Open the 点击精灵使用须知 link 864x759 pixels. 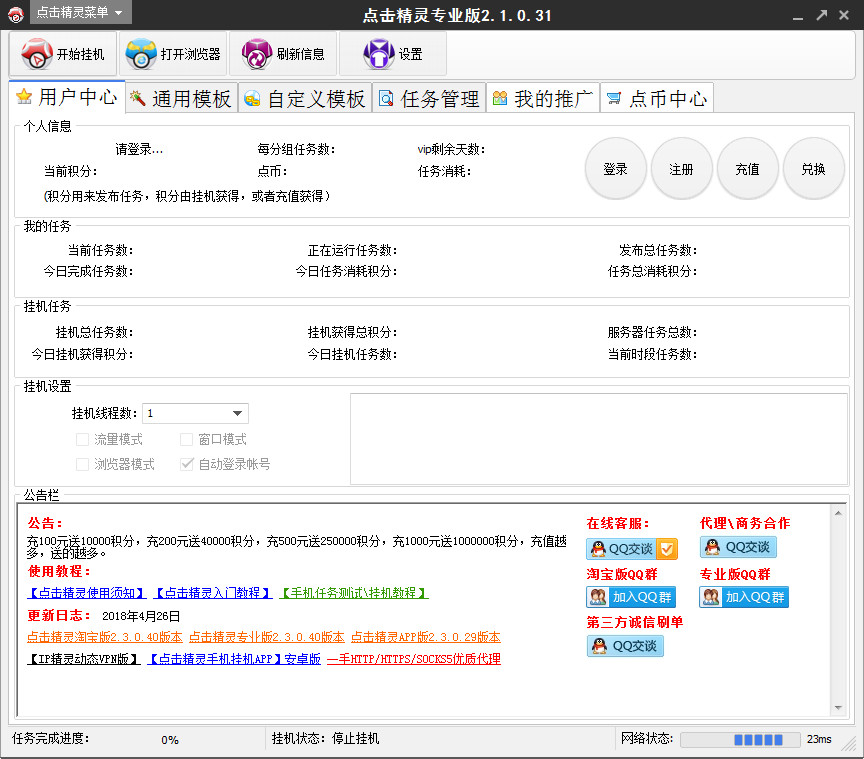[x=87, y=593]
